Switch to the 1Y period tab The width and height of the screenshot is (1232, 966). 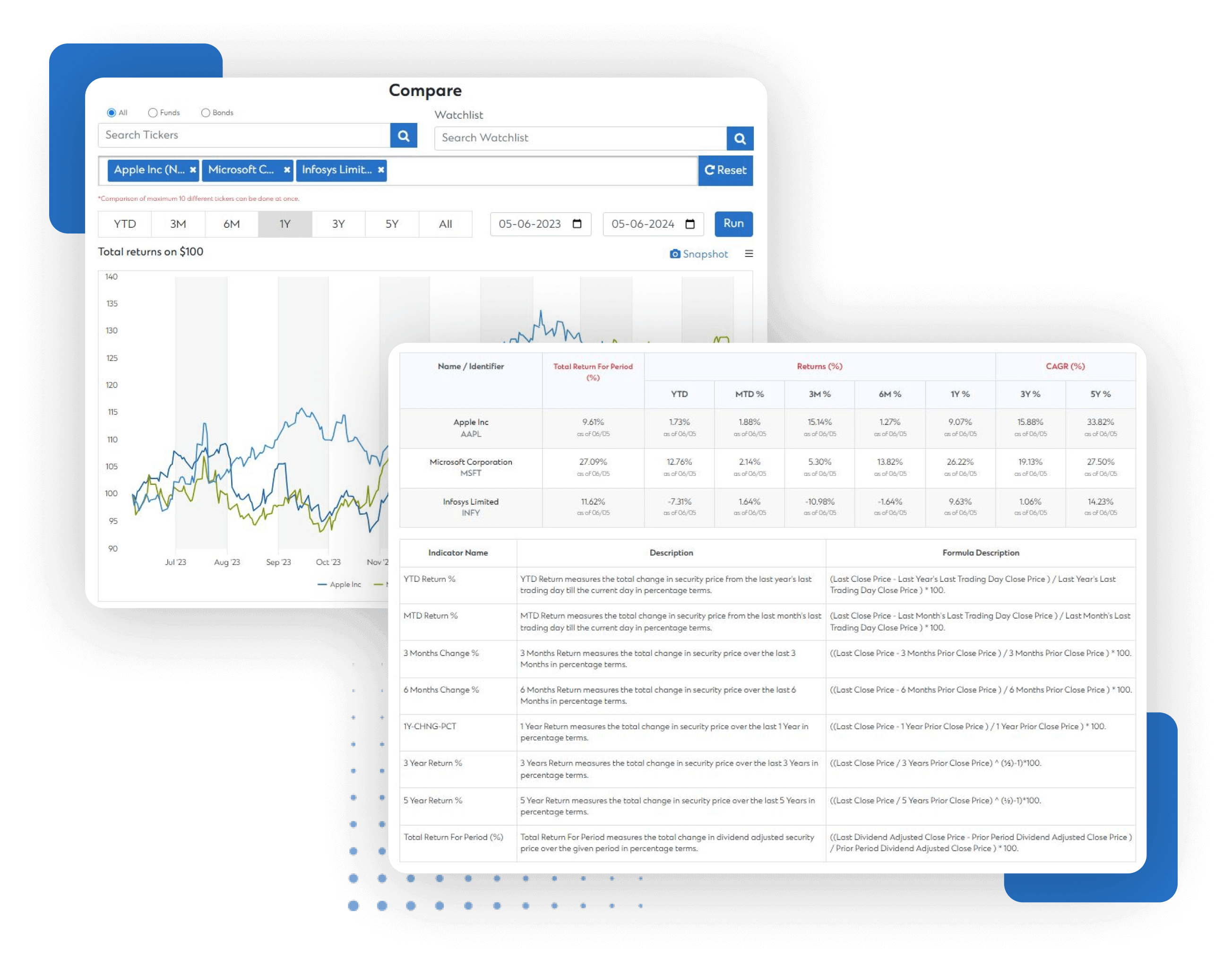(285, 224)
